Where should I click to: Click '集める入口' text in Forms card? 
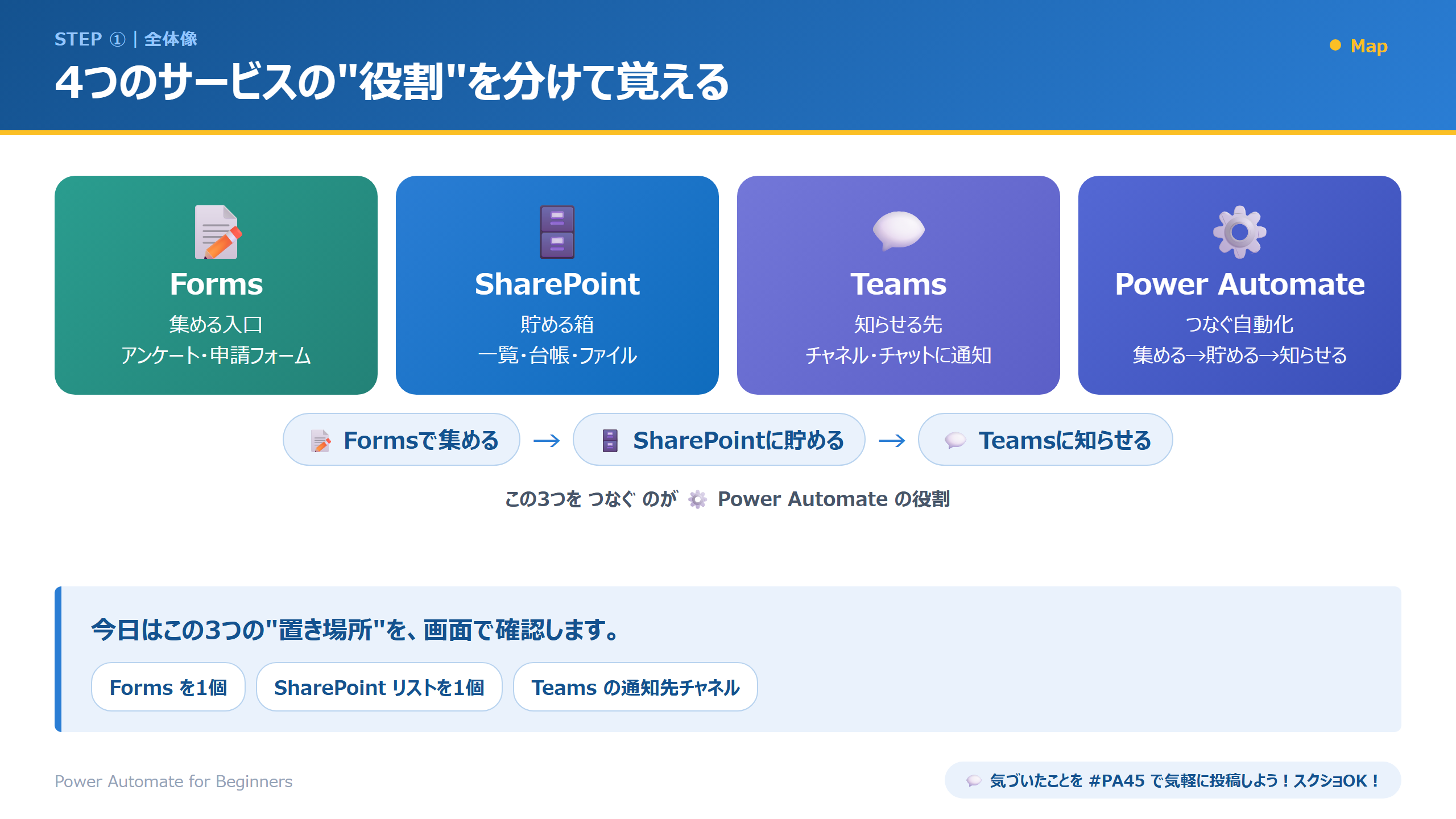[x=216, y=325]
